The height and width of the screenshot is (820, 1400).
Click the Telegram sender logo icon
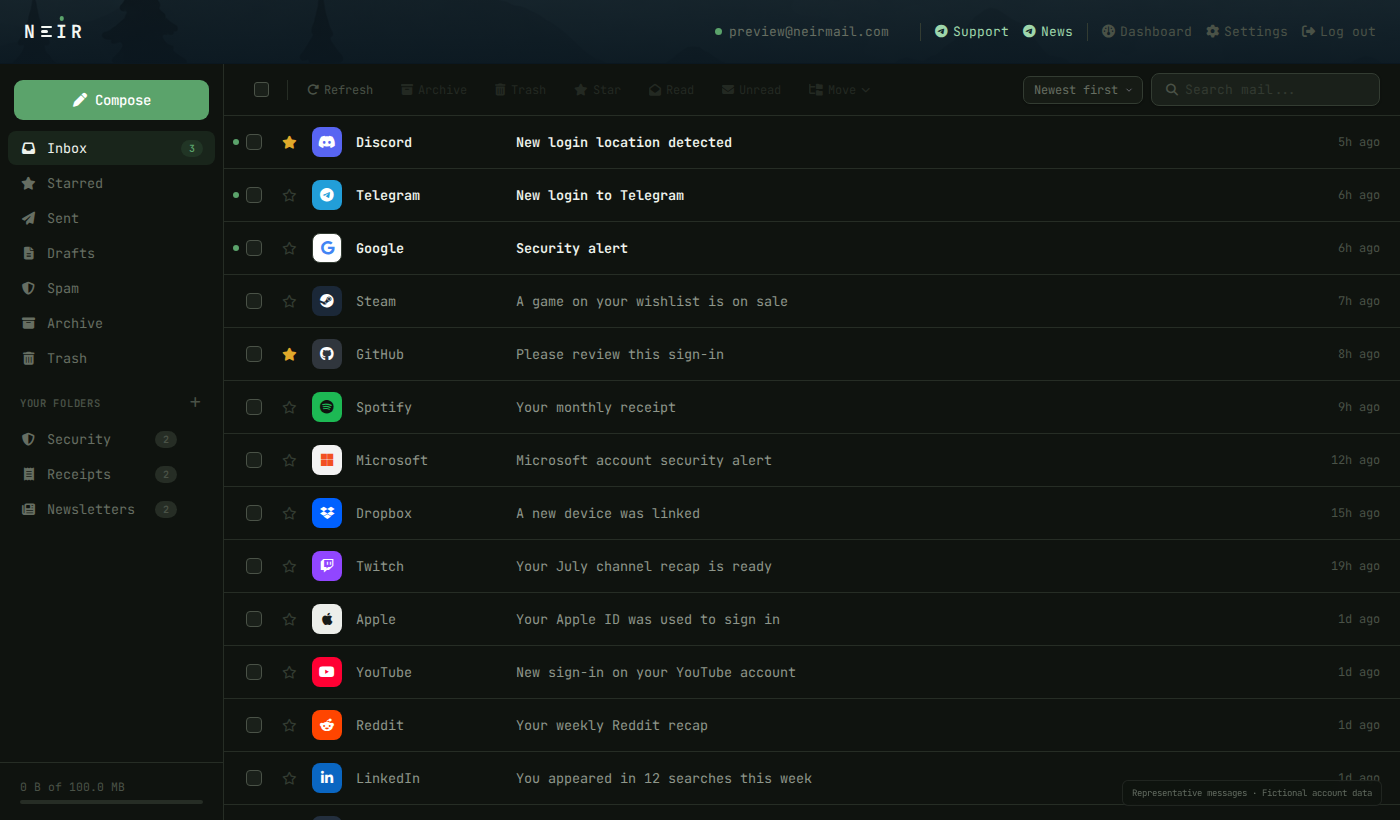[x=327, y=195]
